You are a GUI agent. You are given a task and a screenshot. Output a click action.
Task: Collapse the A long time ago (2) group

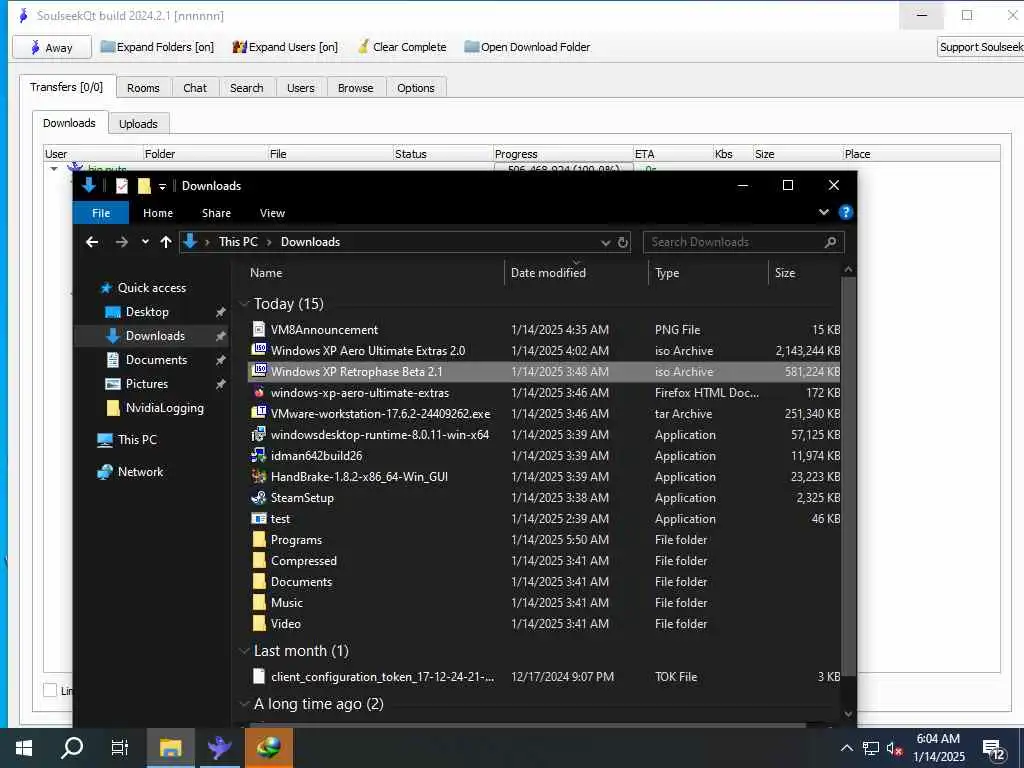pos(245,703)
